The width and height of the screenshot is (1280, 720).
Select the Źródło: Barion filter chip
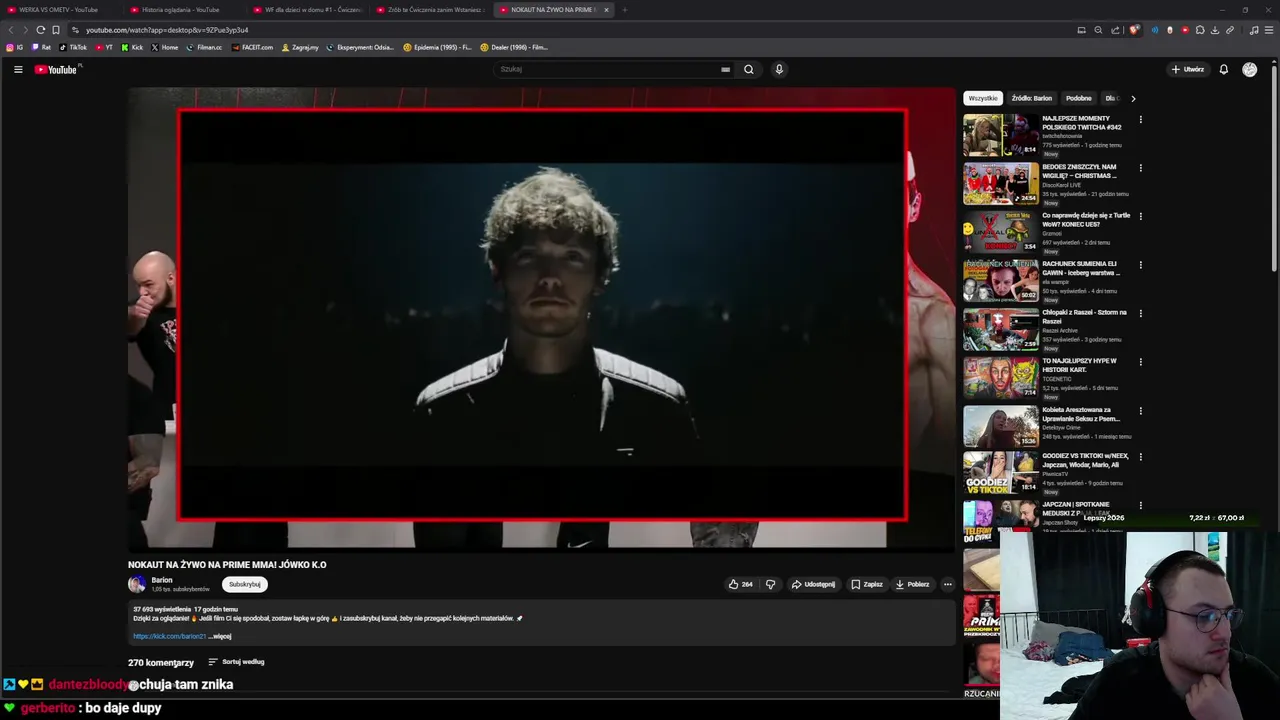[x=1031, y=98]
